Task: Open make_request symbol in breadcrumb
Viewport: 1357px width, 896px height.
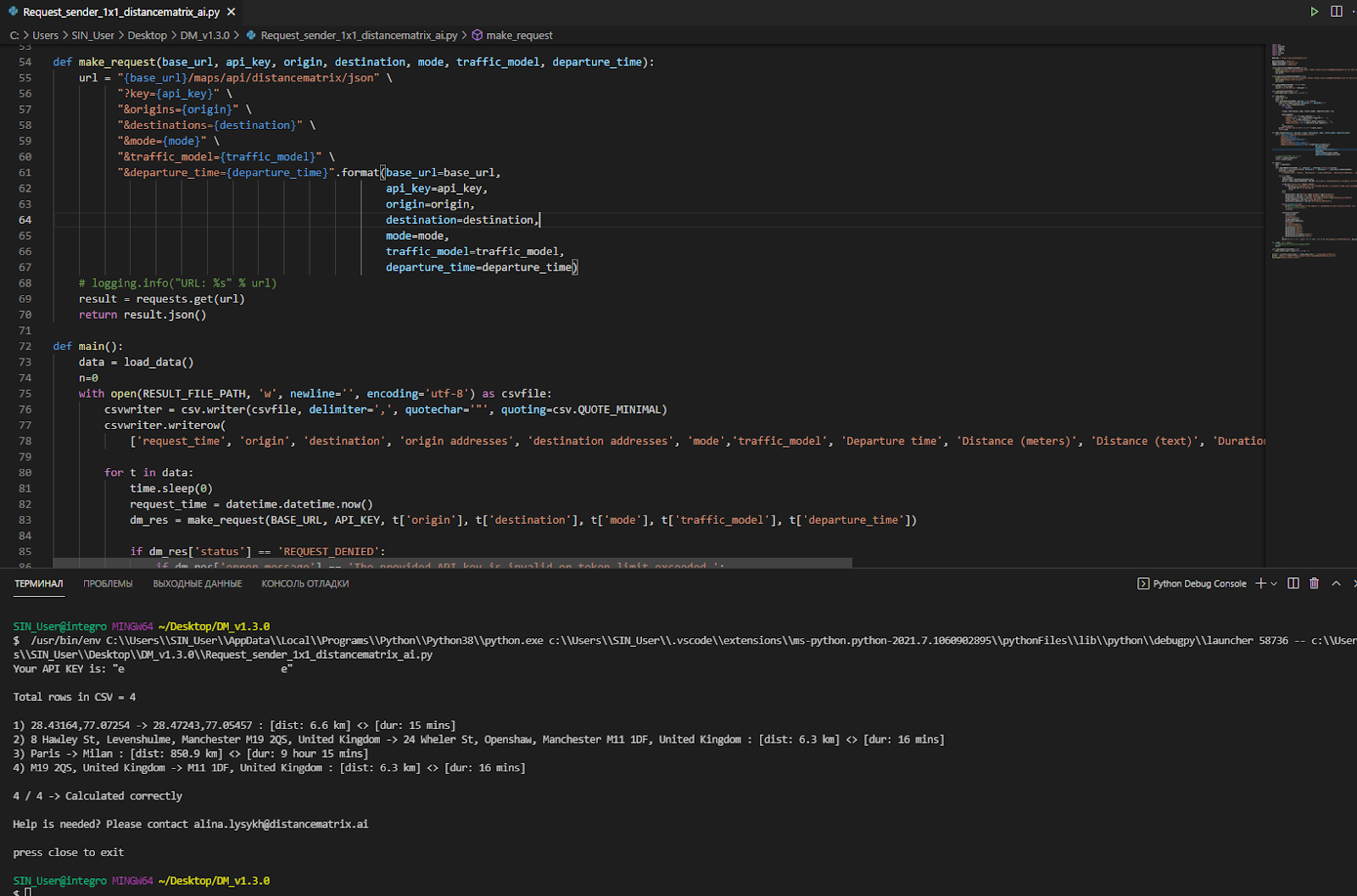Action: [518, 36]
